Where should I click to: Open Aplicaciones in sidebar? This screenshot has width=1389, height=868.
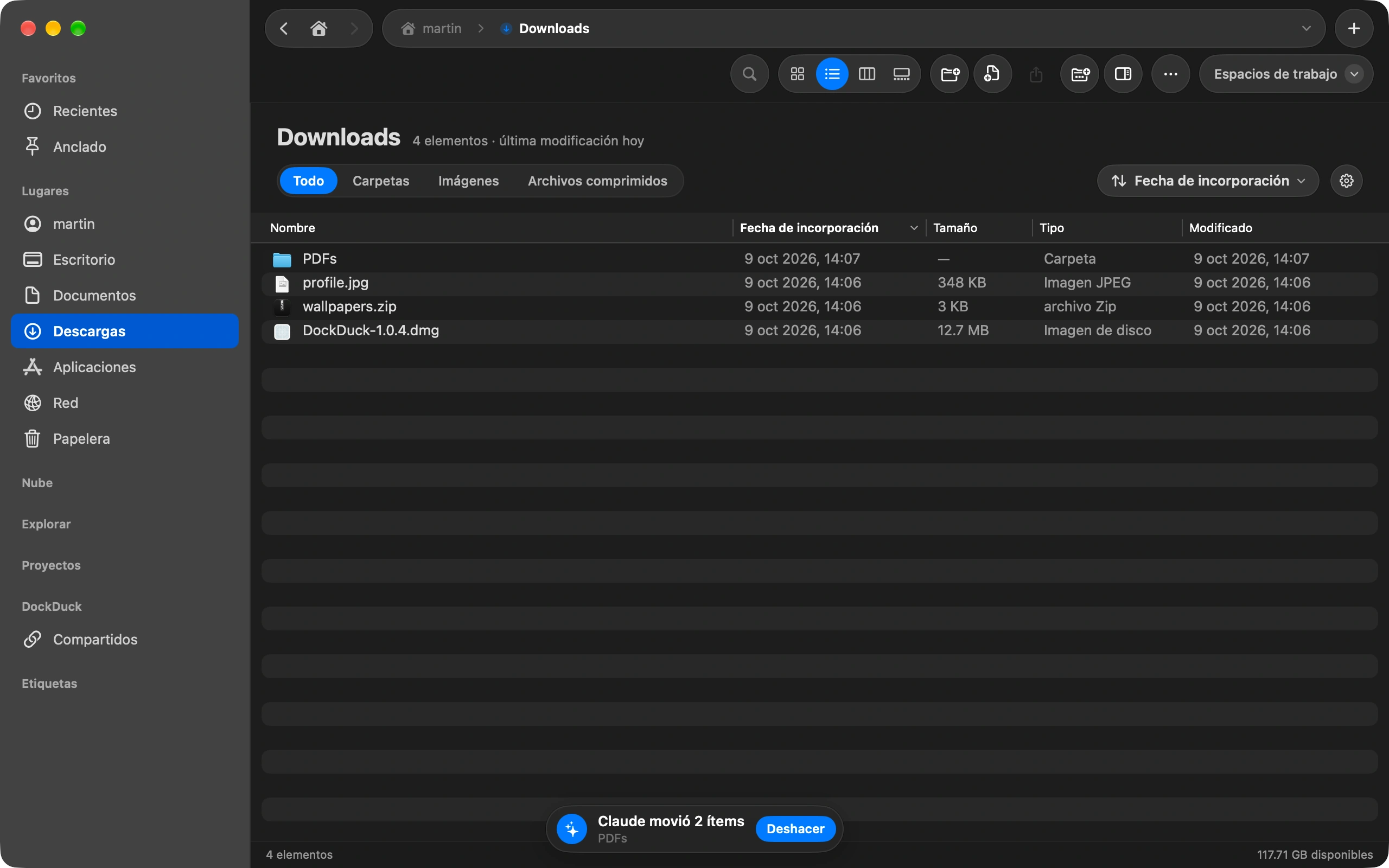[125, 367]
